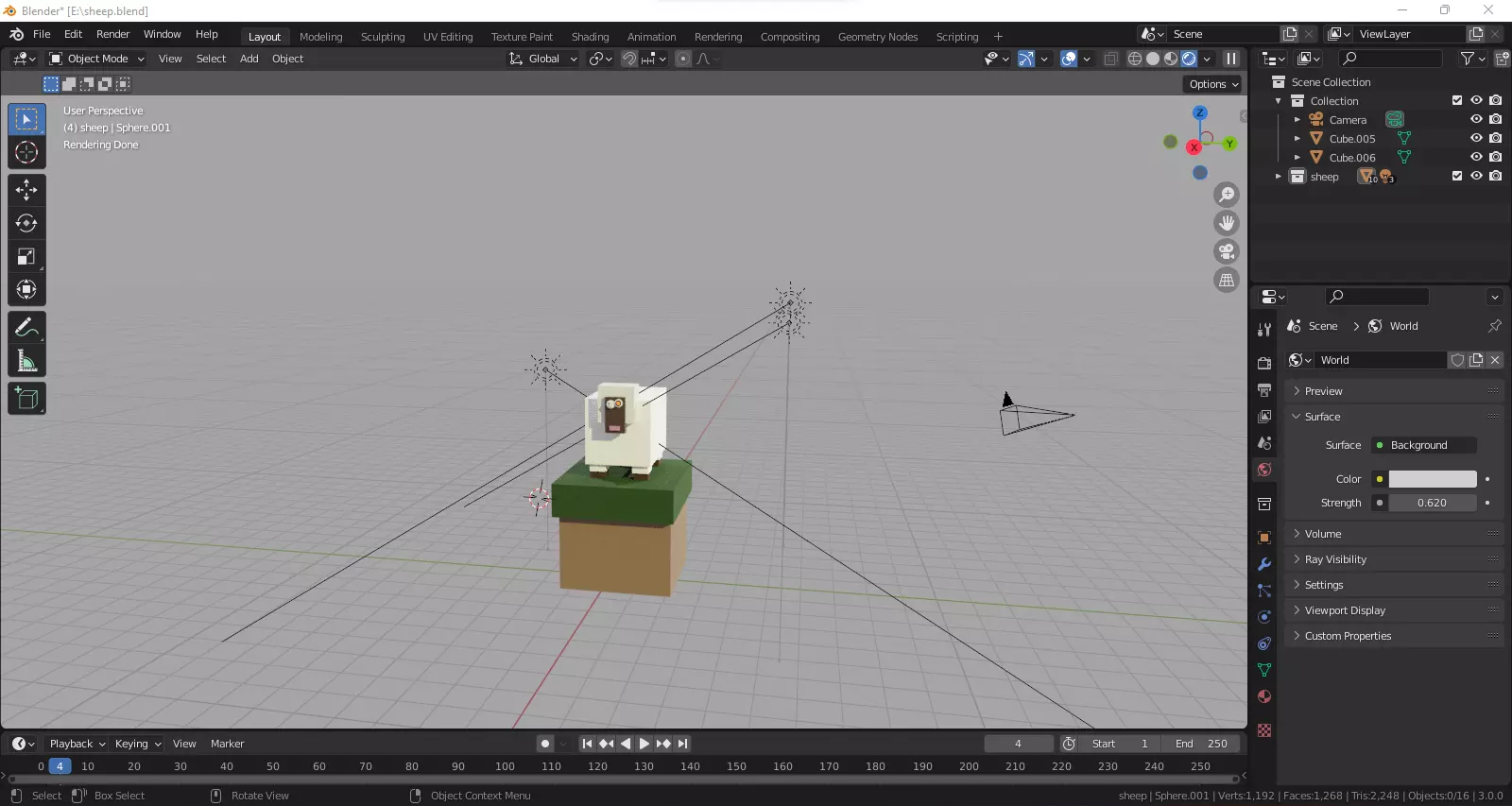This screenshot has height=806, width=1512.
Task: Activate the combined Transform tool
Action: click(x=26, y=289)
